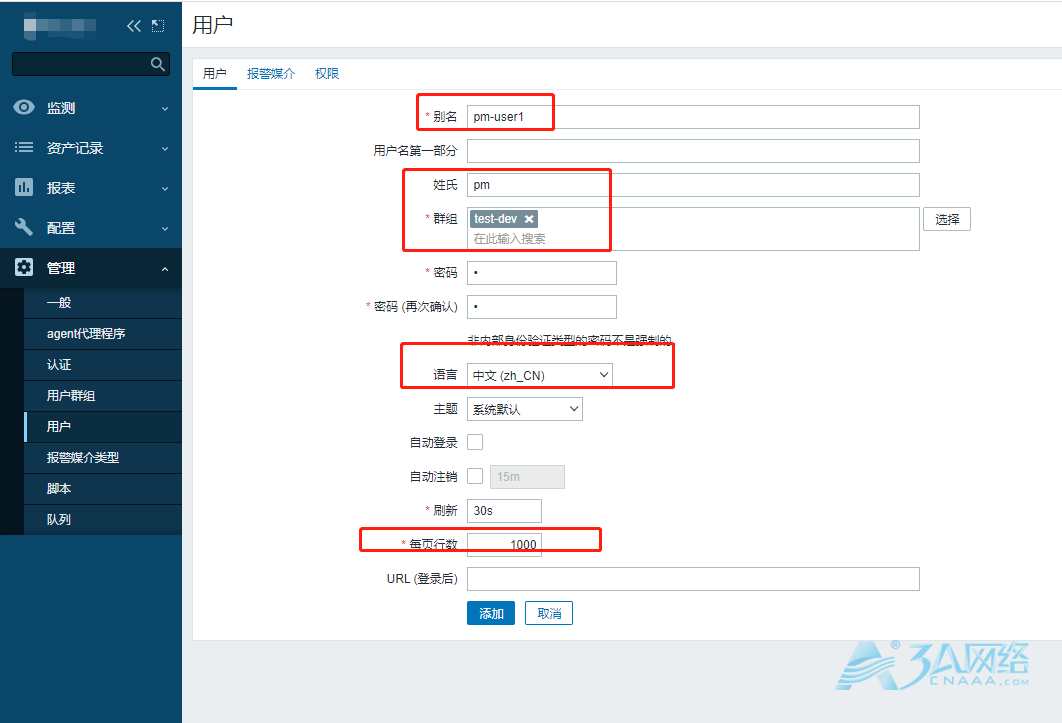The image size is (1062, 723).
Task: Click the 取消 button
Action: [x=549, y=613]
